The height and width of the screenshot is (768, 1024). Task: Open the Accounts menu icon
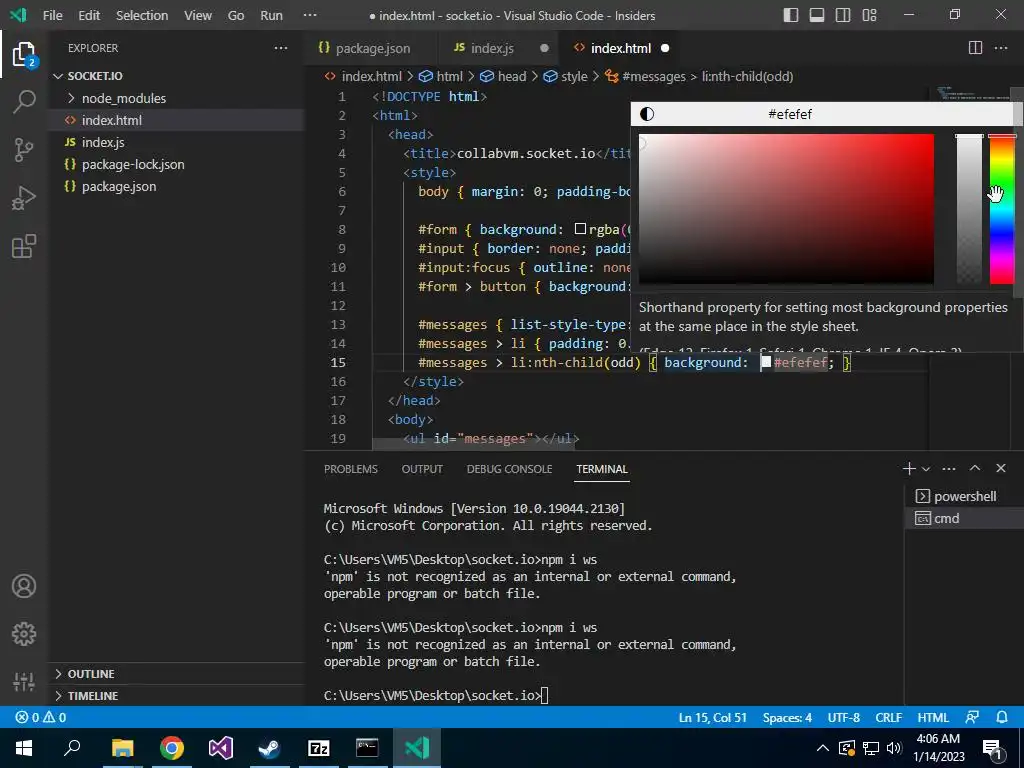[24, 586]
